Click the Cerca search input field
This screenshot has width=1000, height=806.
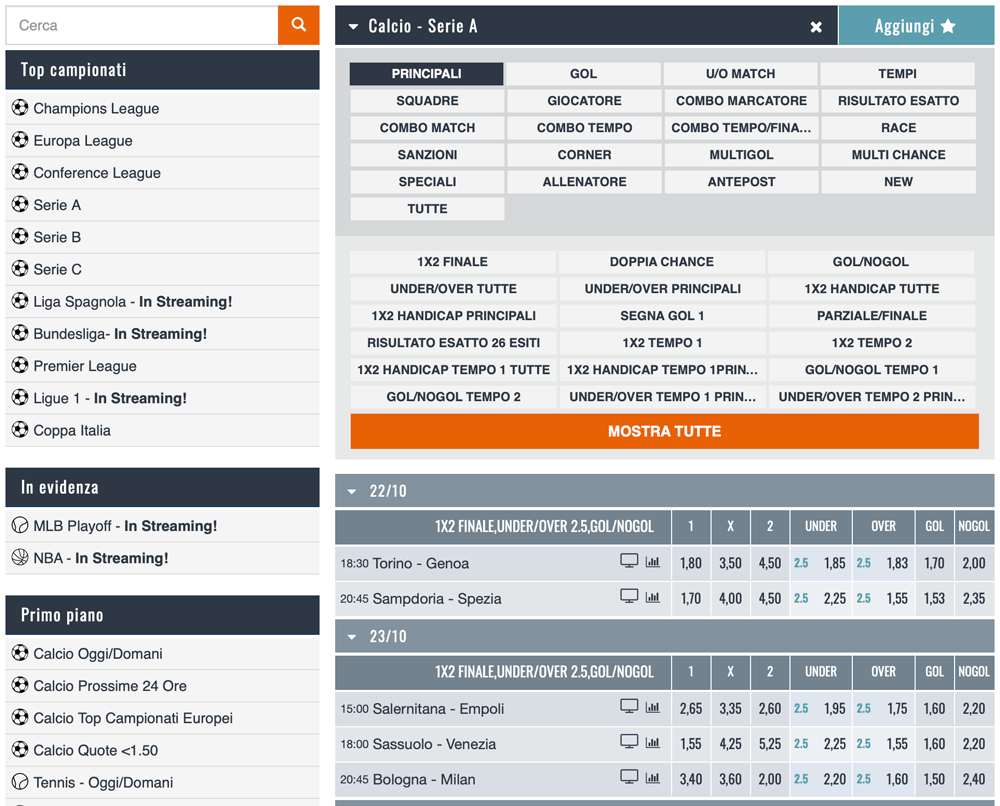[x=142, y=26]
